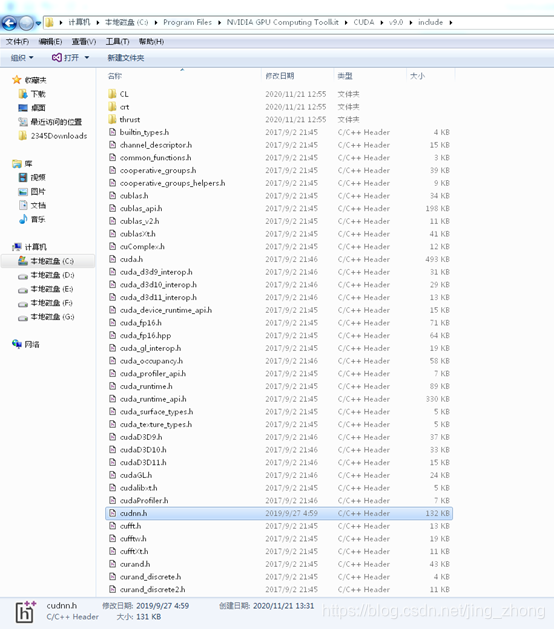The width and height of the screenshot is (554, 629).
Task: Select 库 libraries icon in sidebar
Action: [16, 164]
